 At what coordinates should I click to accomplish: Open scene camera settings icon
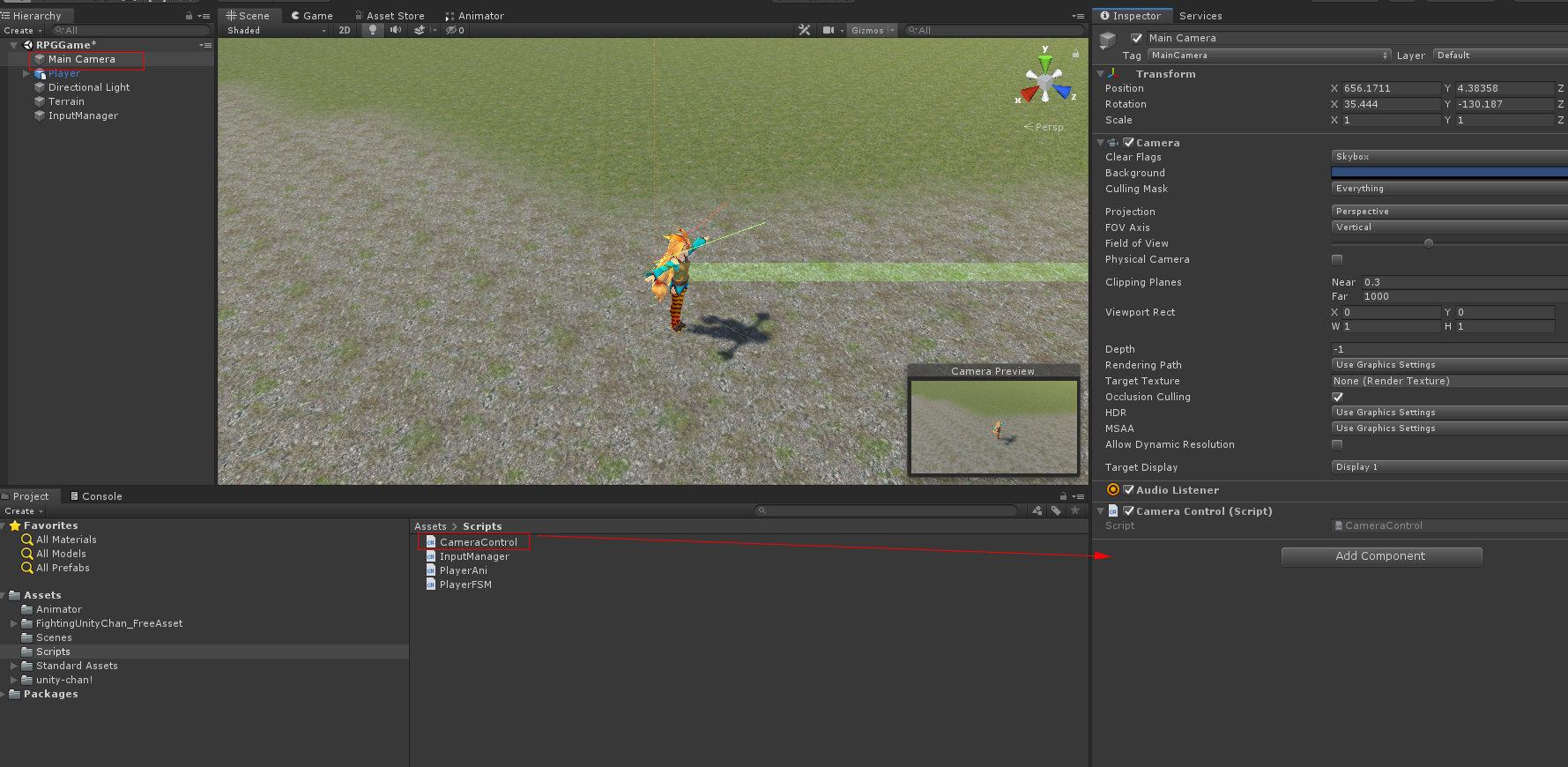tap(829, 30)
